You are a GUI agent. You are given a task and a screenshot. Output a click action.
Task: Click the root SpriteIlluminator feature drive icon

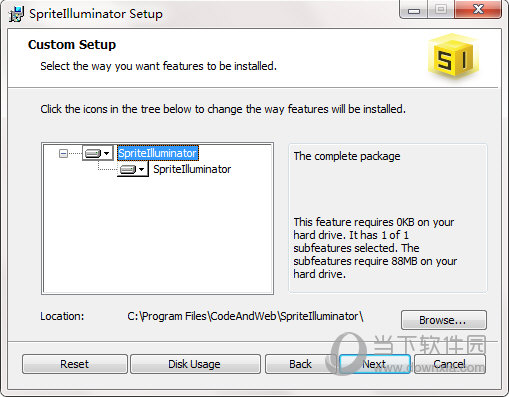(x=93, y=153)
